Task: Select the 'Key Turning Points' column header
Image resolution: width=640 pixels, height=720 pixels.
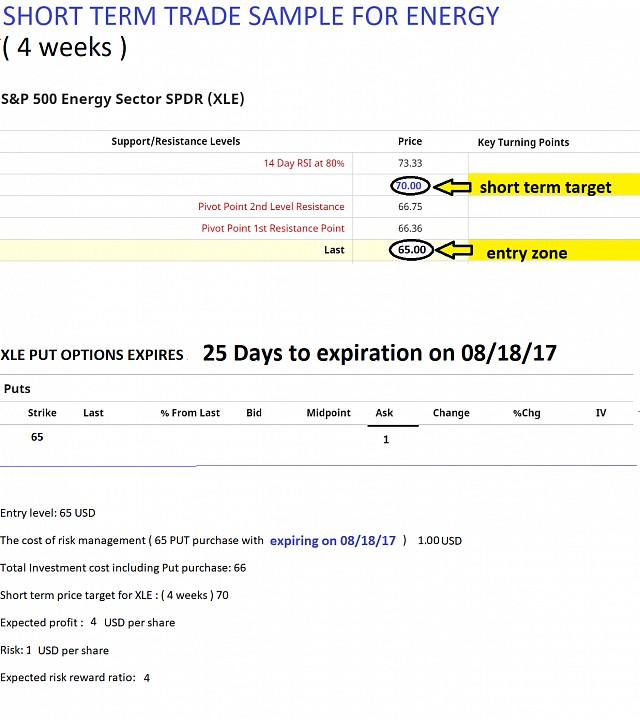Action: click(x=523, y=142)
